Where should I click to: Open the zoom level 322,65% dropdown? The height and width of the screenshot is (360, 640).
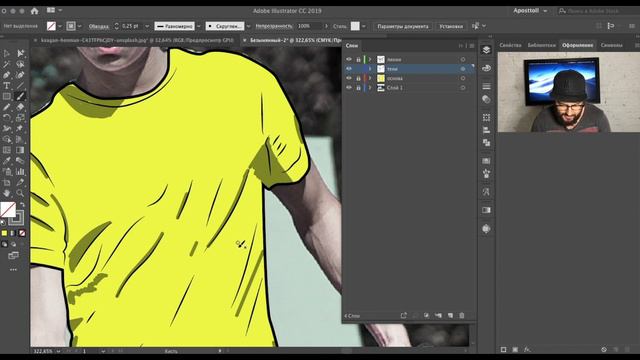pyautogui.click(x=59, y=351)
